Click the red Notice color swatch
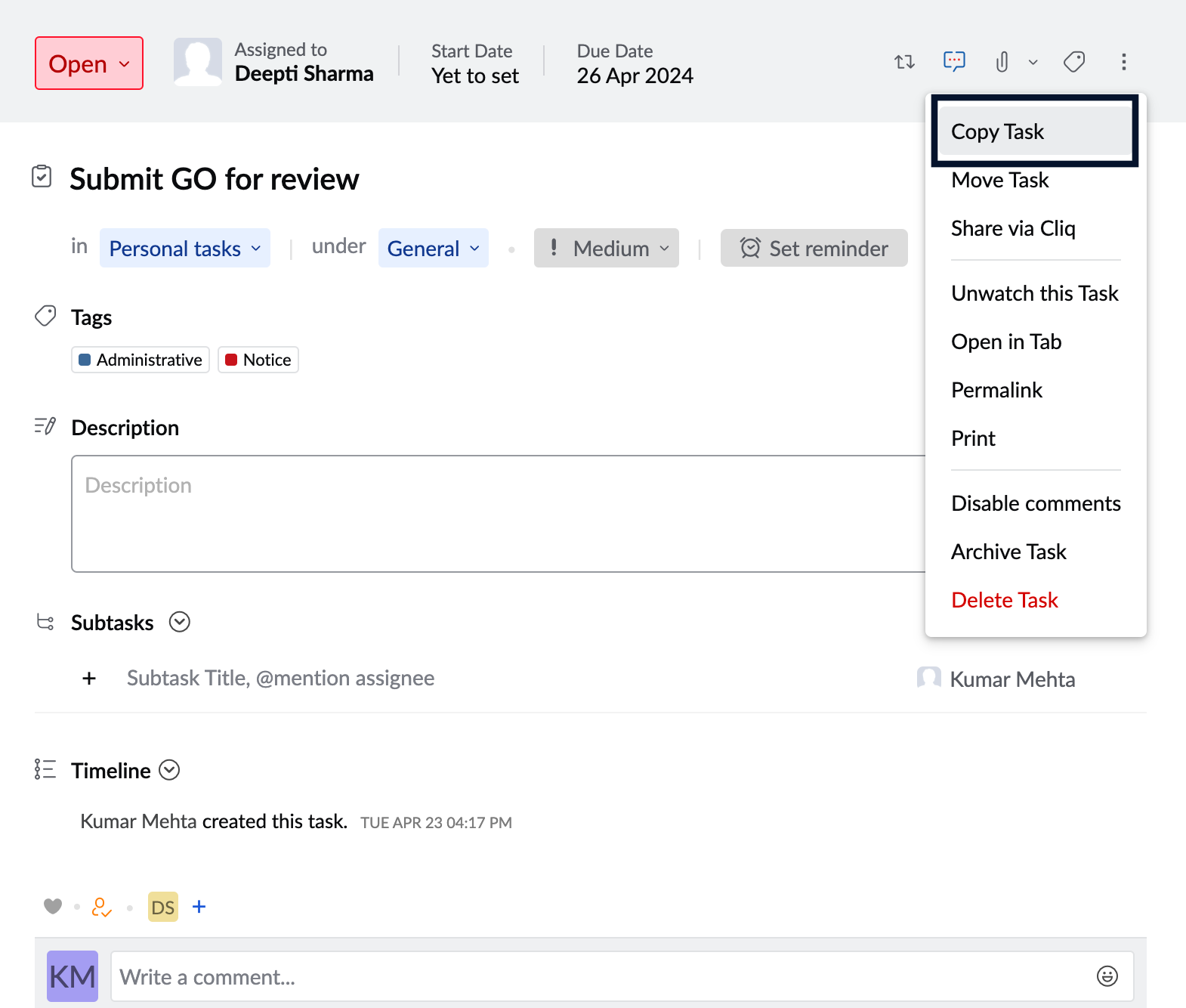The width and height of the screenshot is (1186, 1008). (x=231, y=360)
